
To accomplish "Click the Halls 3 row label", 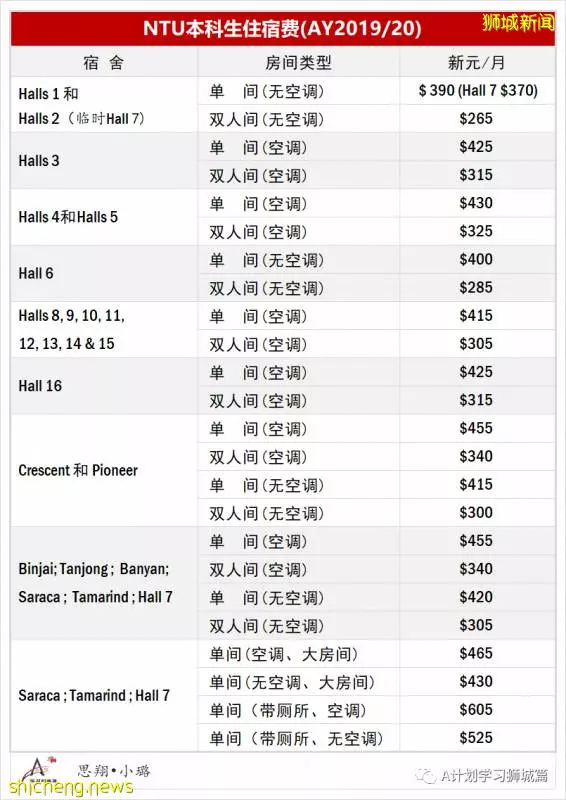I will click(x=39, y=161).
